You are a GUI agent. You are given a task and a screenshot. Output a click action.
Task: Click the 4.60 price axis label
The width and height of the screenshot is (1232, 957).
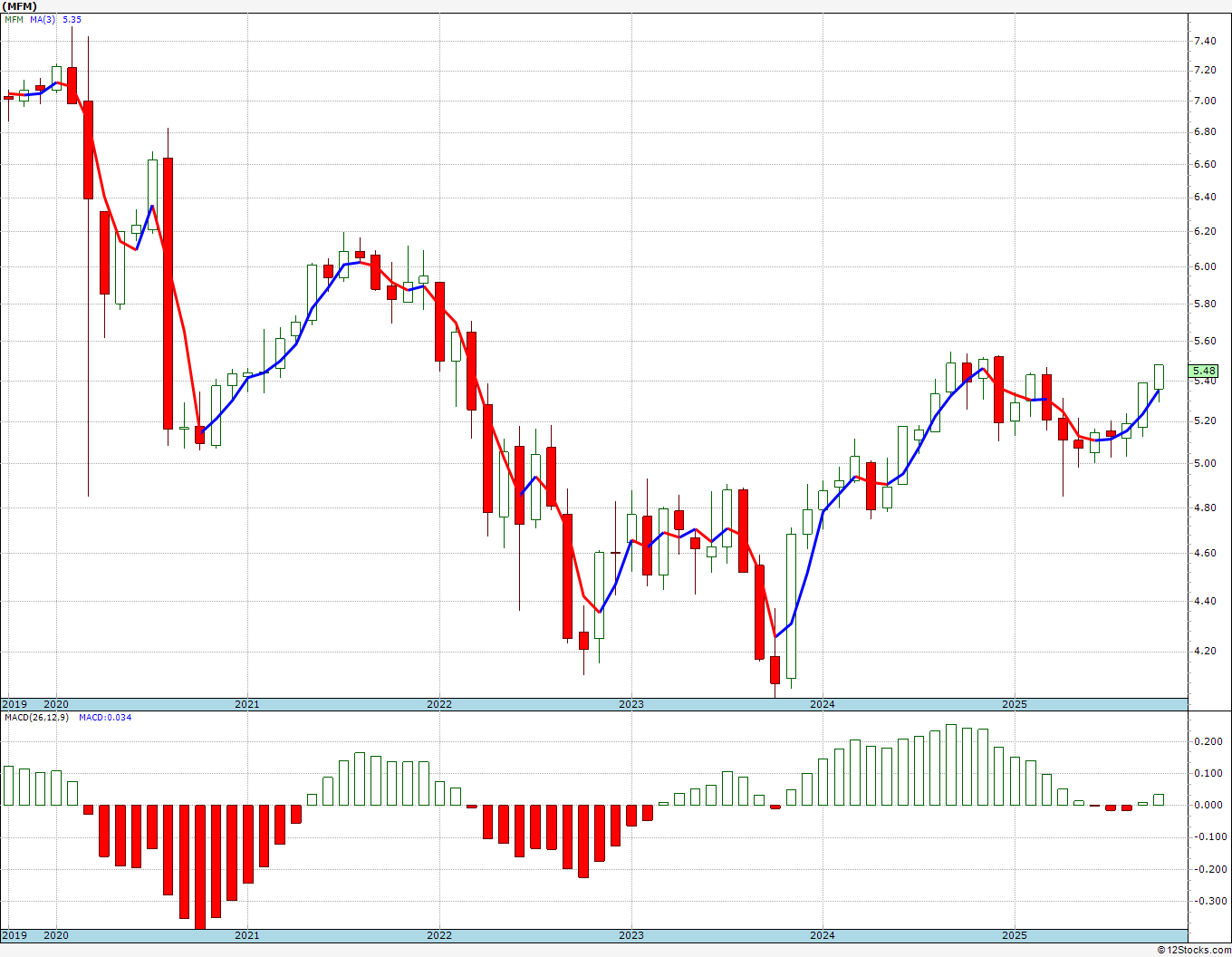click(1205, 553)
